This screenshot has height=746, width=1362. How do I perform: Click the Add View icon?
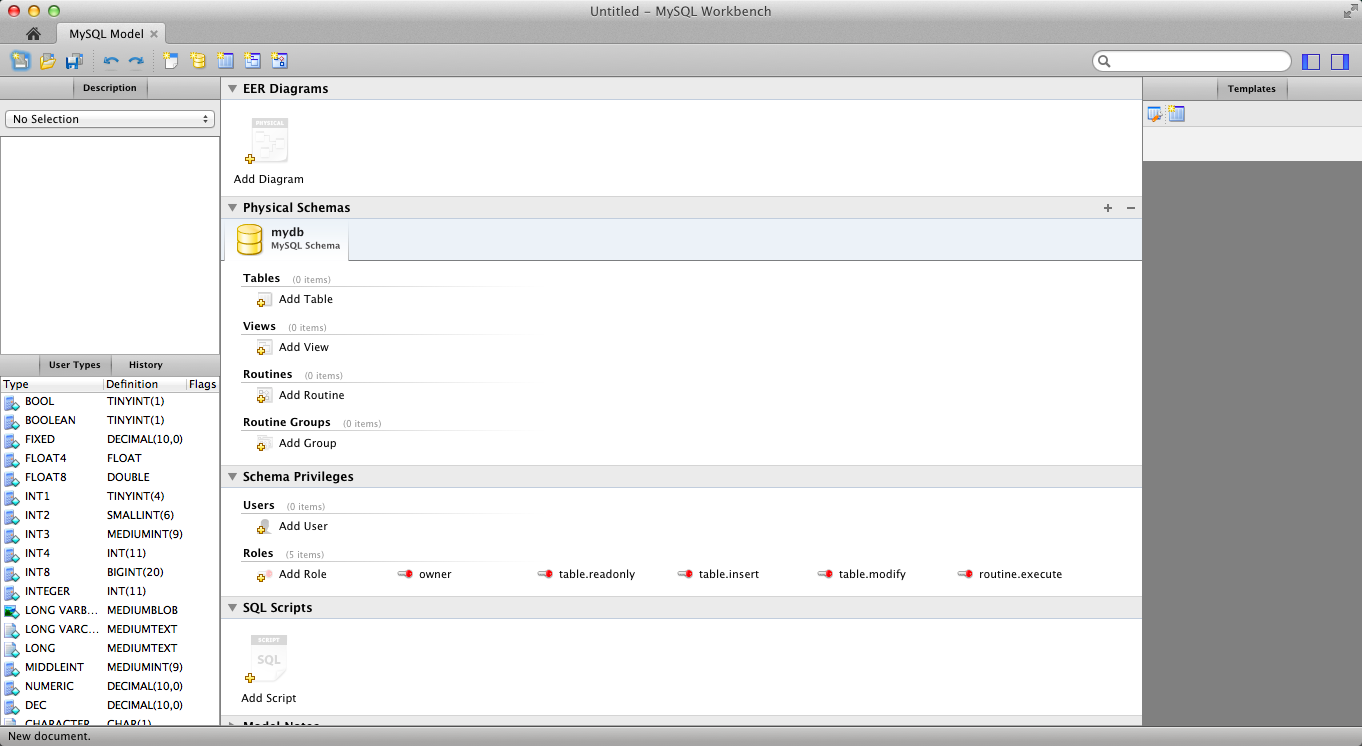tap(264, 348)
